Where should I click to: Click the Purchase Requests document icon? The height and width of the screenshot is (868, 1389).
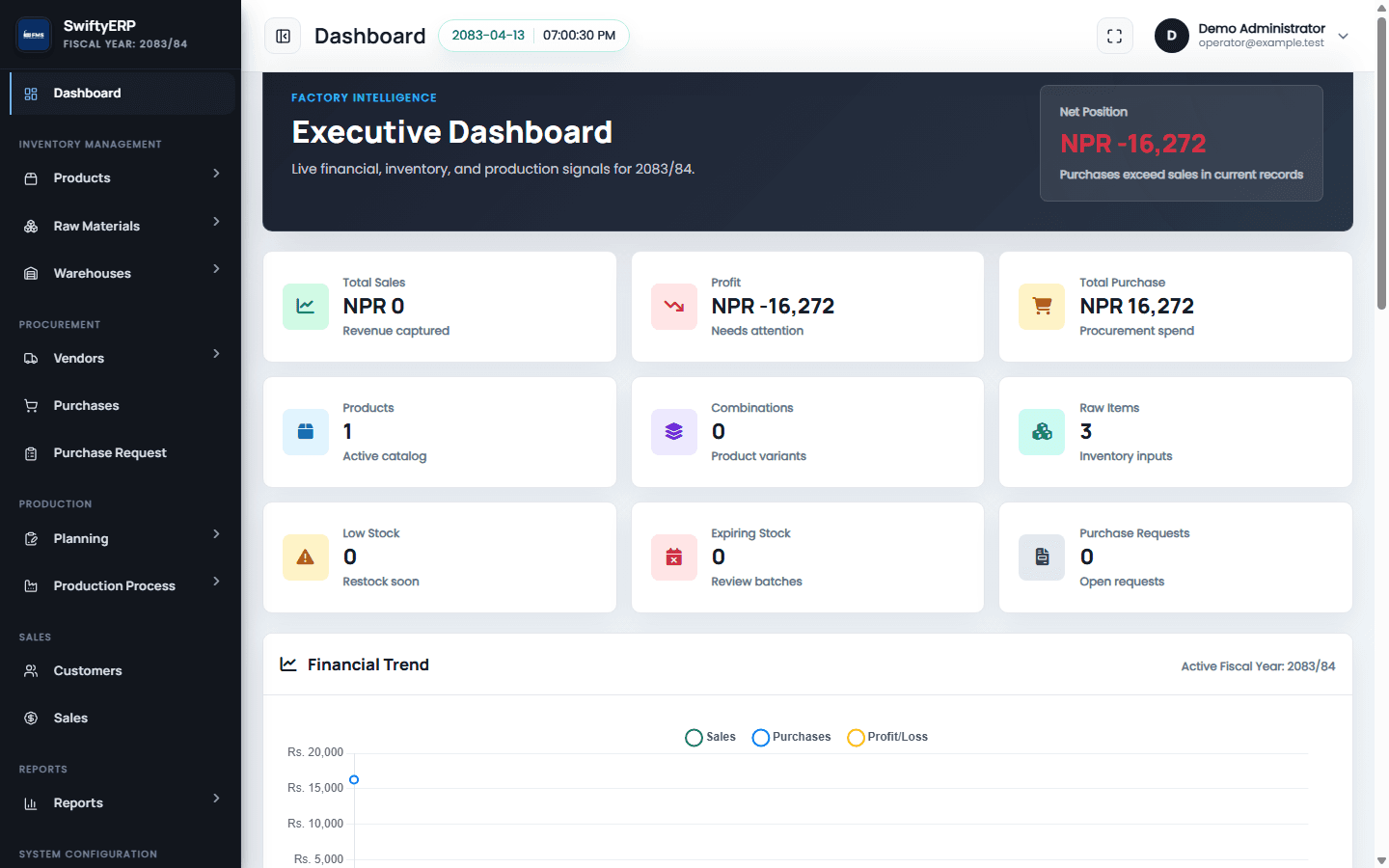(1042, 557)
